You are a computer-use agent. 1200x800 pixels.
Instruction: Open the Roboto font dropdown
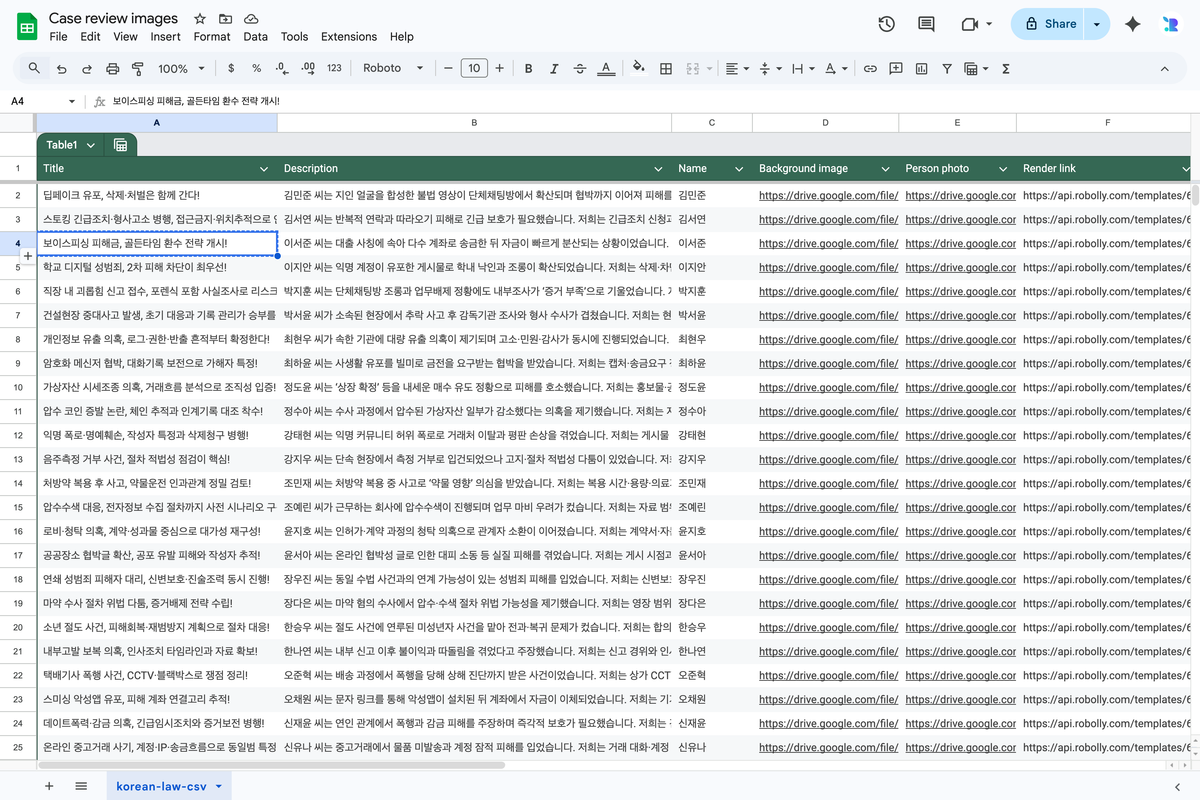pyautogui.click(x=392, y=68)
